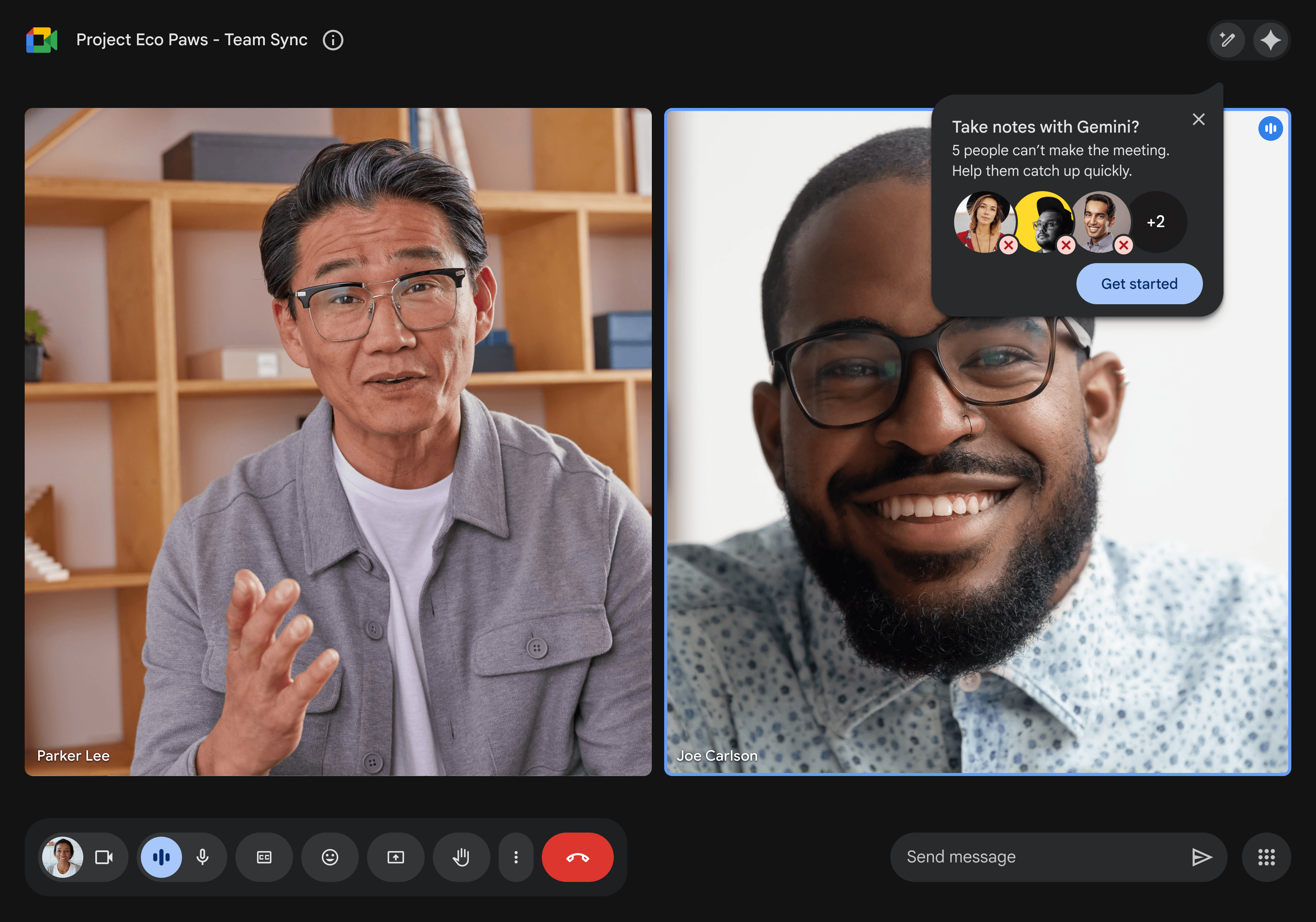Toggle the camera on or off
The image size is (1316, 922).
[104, 857]
